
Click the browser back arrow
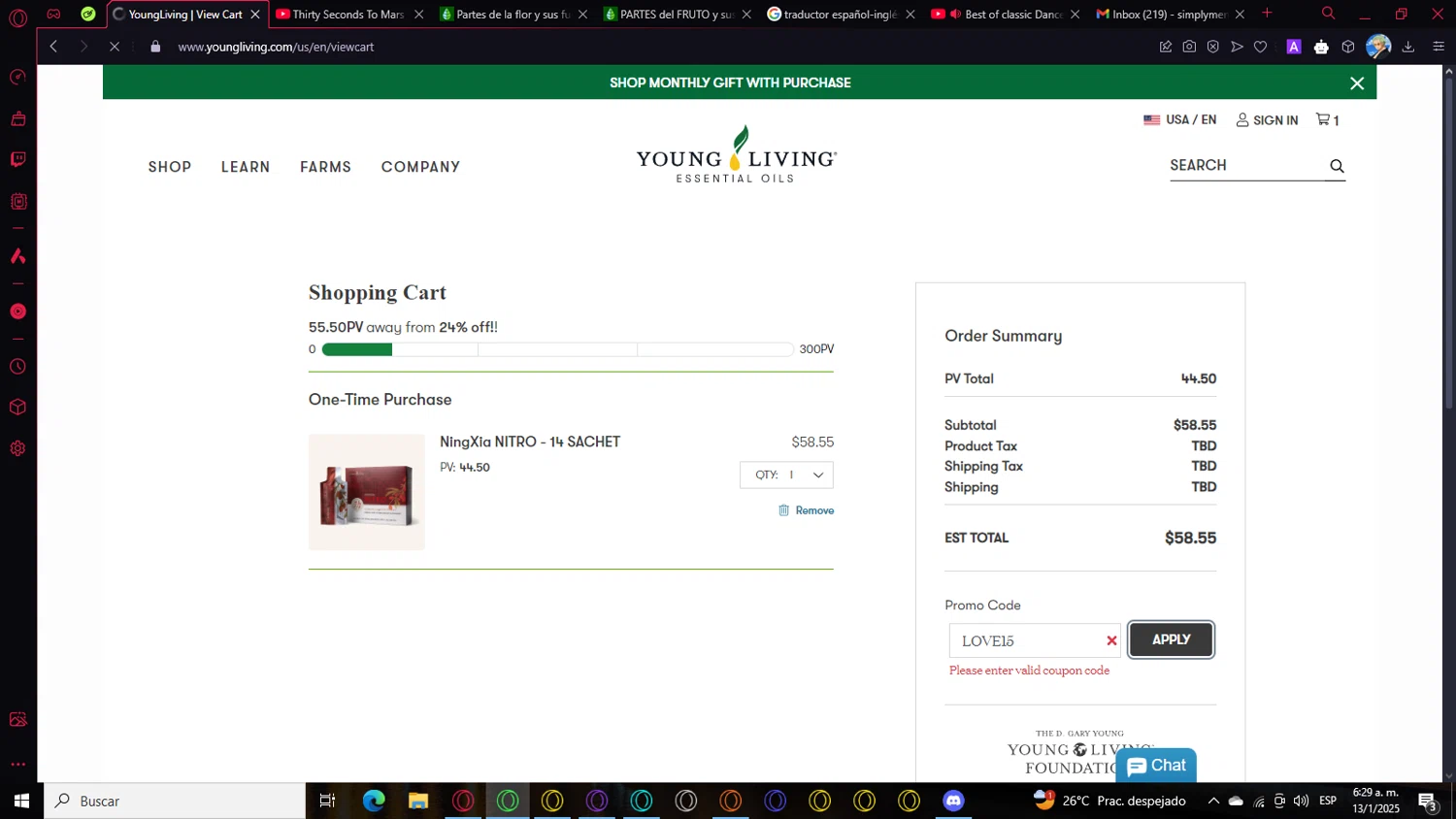[54, 47]
